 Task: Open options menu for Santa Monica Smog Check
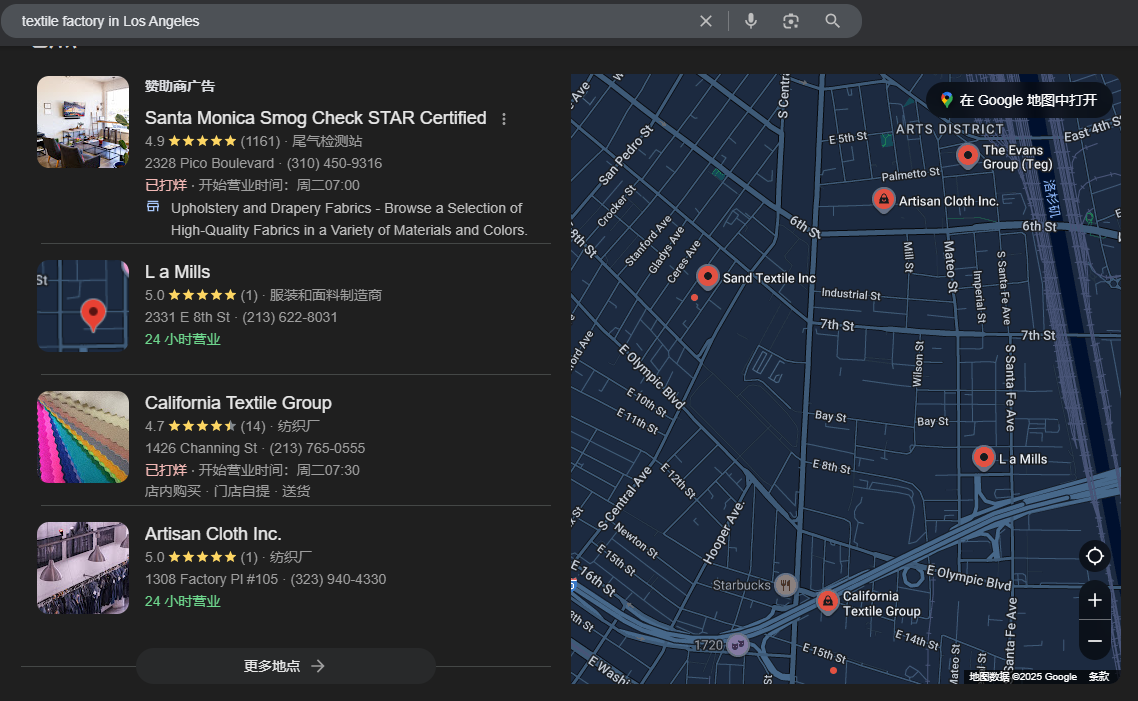[x=504, y=119]
